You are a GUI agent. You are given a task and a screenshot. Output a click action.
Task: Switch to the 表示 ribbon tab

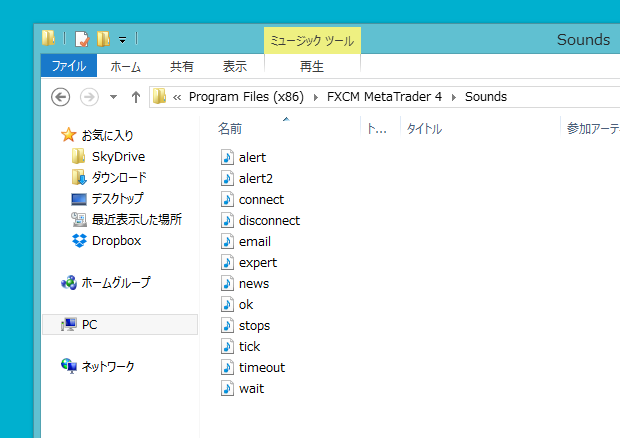coord(234,66)
